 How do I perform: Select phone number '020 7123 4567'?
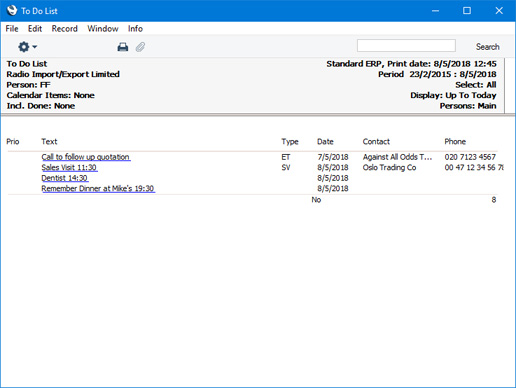(x=470, y=157)
